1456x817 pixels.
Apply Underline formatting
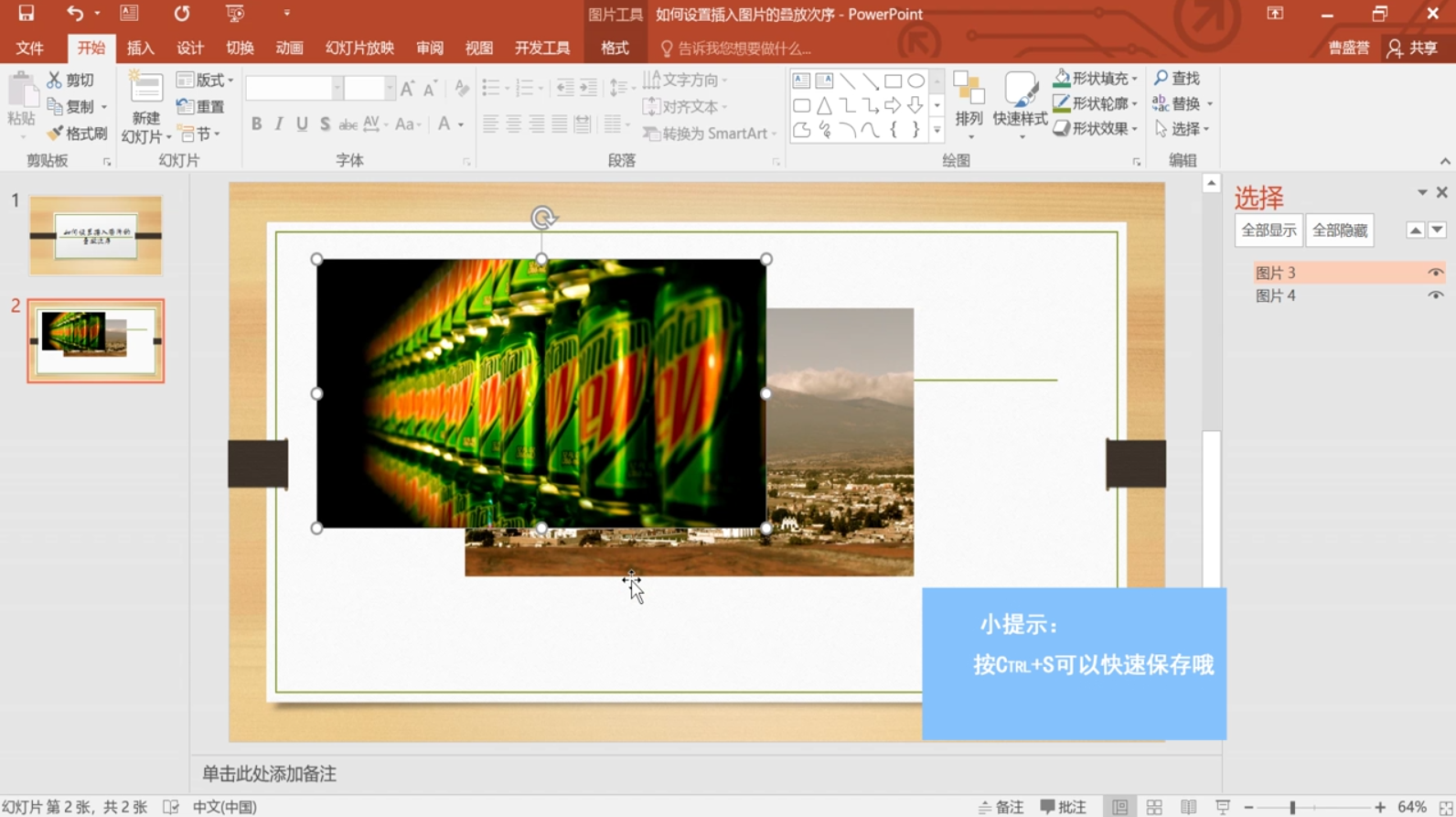[302, 124]
